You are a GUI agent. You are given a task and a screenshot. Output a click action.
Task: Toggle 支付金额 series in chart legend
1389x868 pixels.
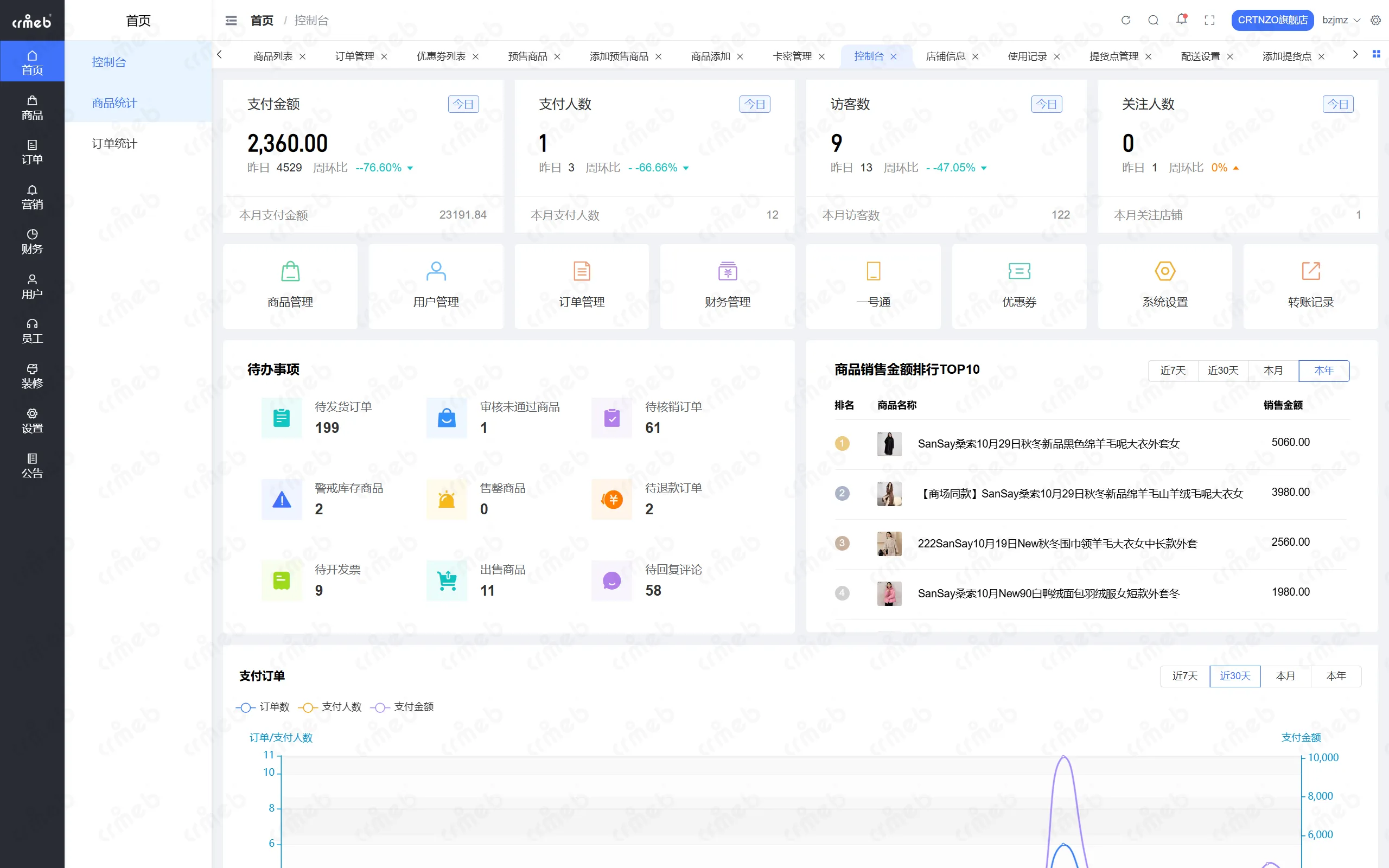(x=403, y=707)
